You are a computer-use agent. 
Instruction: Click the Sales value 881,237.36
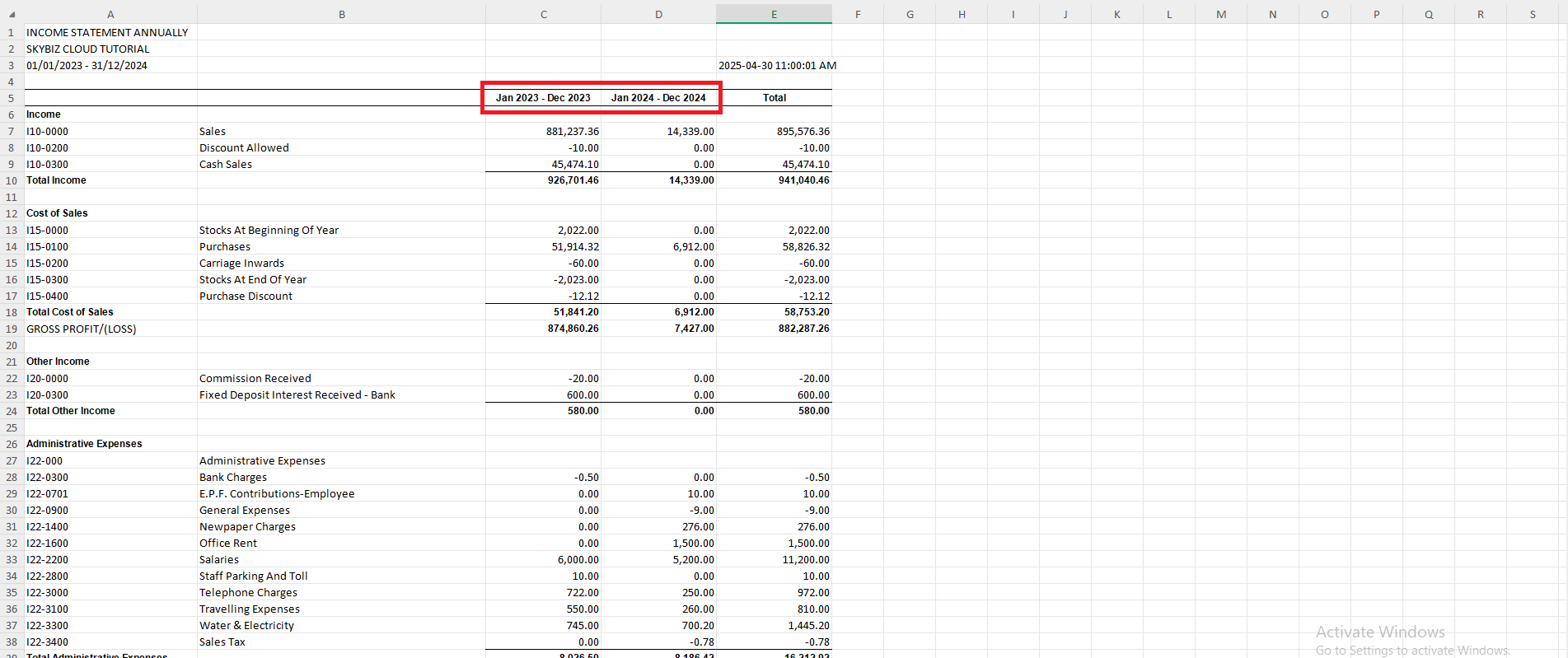tap(572, 131)
